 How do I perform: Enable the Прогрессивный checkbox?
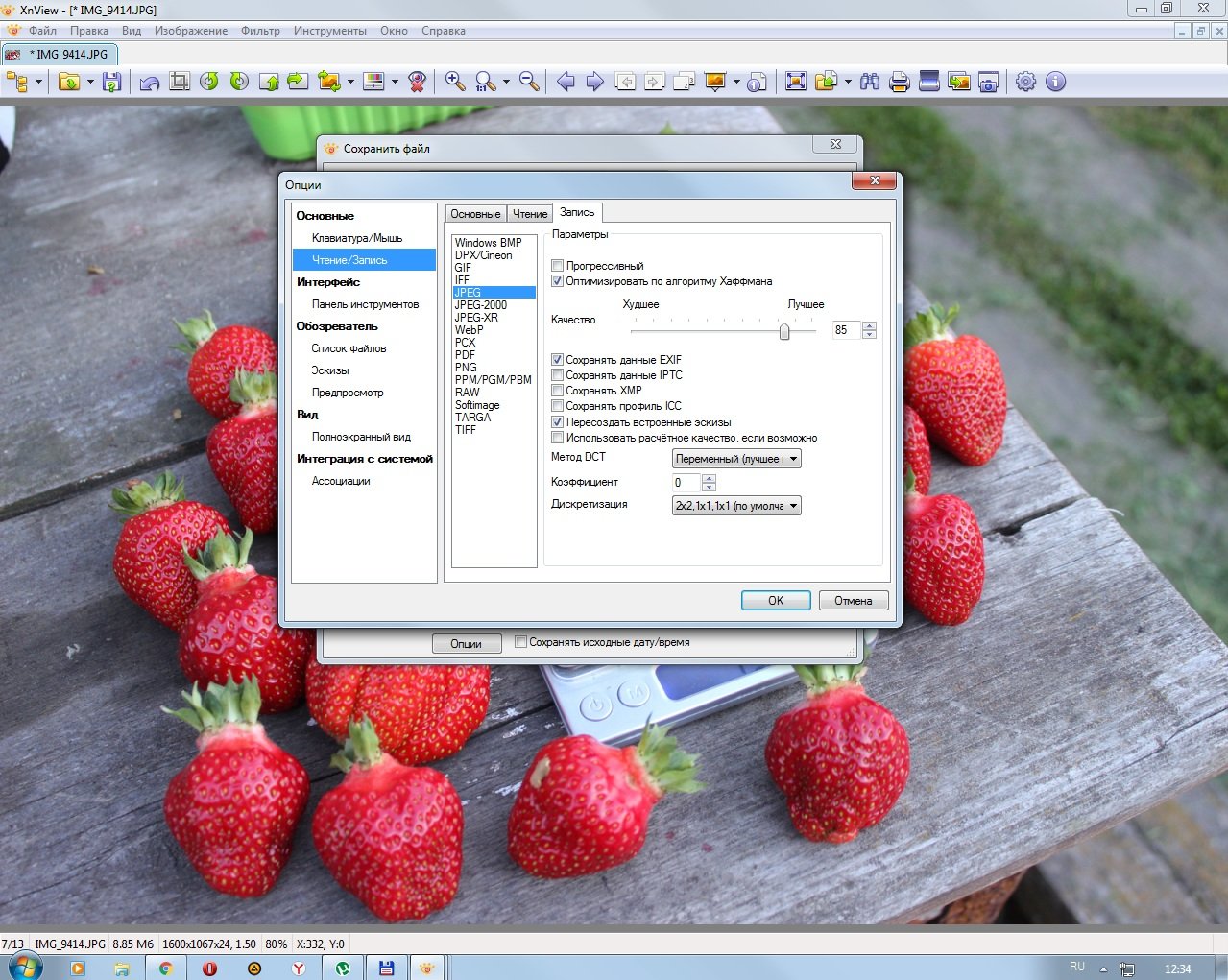pyautogui.click(x=557, y=266)
